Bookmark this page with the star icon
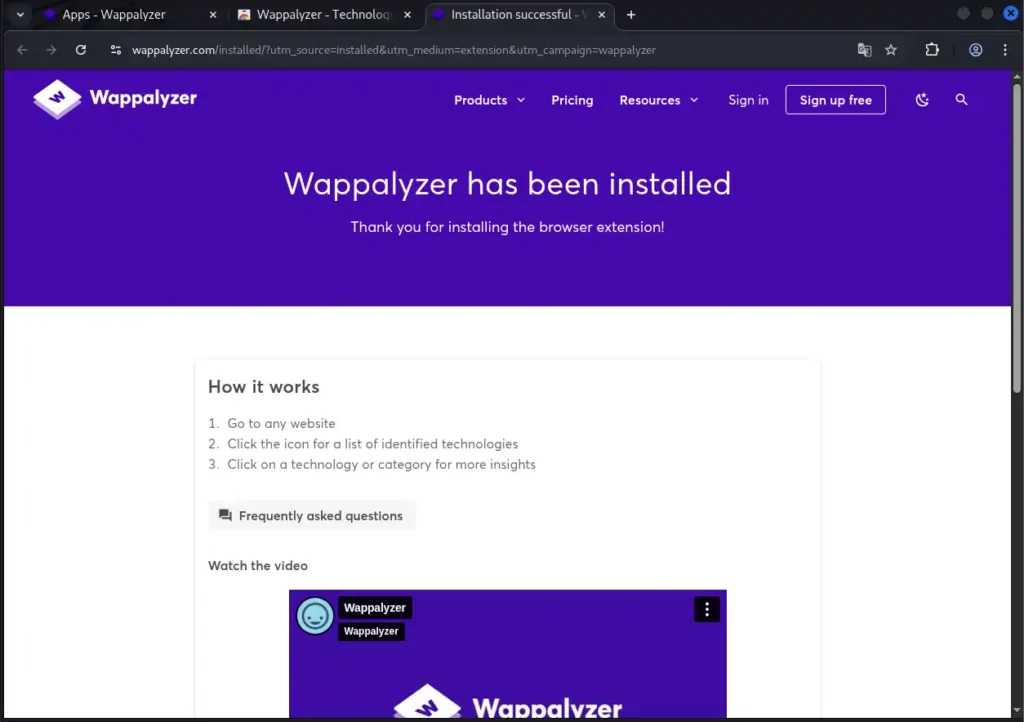The image size is (1024, 722). coord(891,50)
